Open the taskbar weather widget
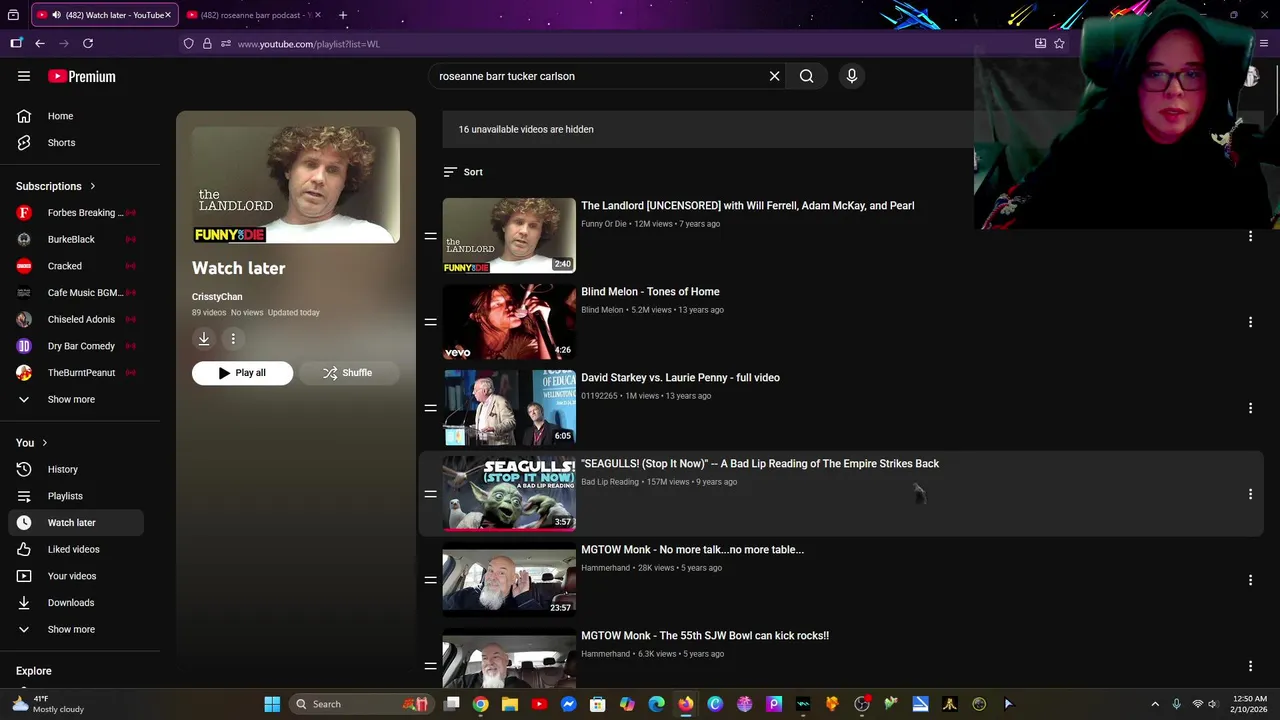 tap(48, 704)
